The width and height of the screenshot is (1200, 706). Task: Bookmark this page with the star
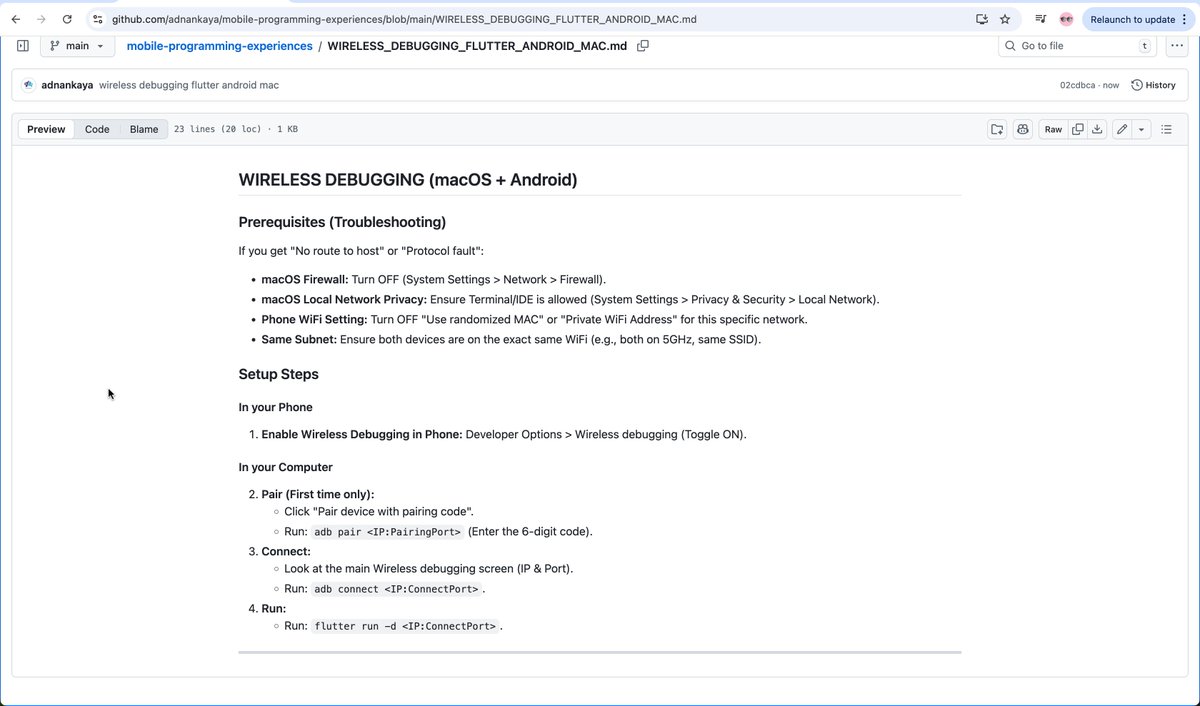click(1005, 19)
